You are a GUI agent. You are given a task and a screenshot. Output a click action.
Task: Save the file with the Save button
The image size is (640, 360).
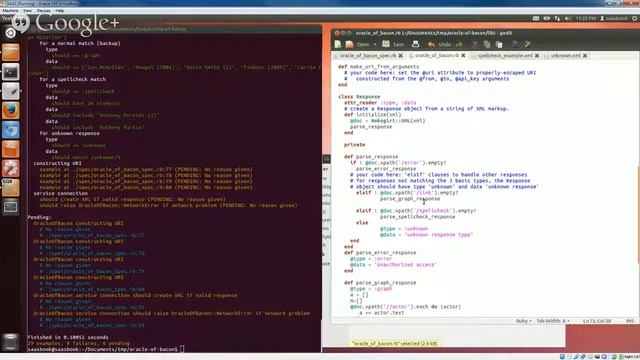tap(393, 44)
